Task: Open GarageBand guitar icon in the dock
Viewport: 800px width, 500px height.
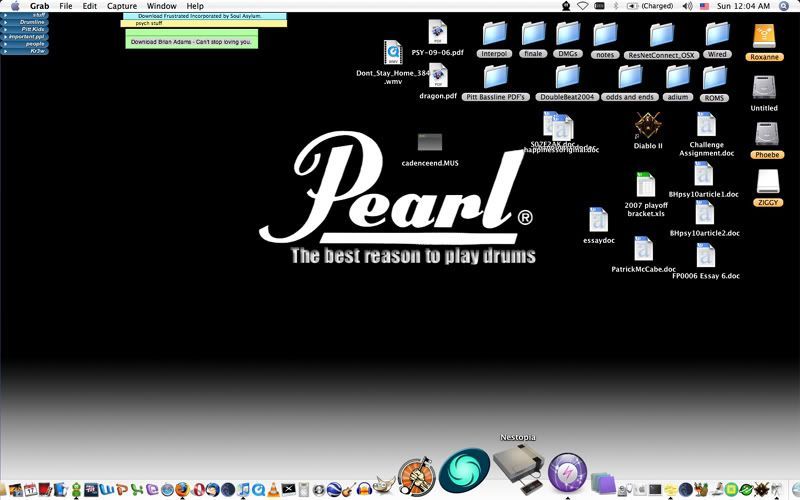Action: pos(348,490)
